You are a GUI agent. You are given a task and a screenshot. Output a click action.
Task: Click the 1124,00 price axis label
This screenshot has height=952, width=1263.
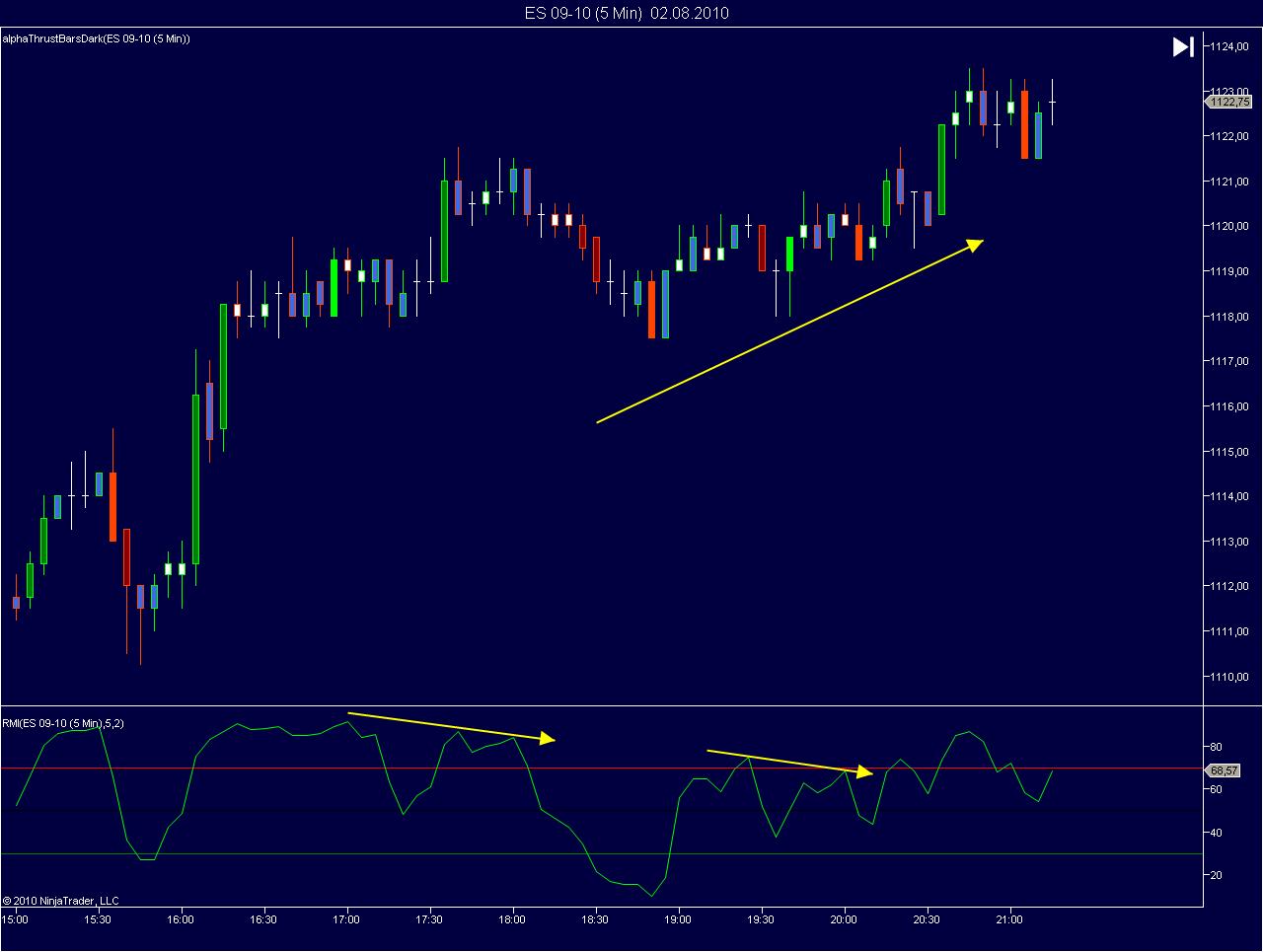tap(1230, 46)
